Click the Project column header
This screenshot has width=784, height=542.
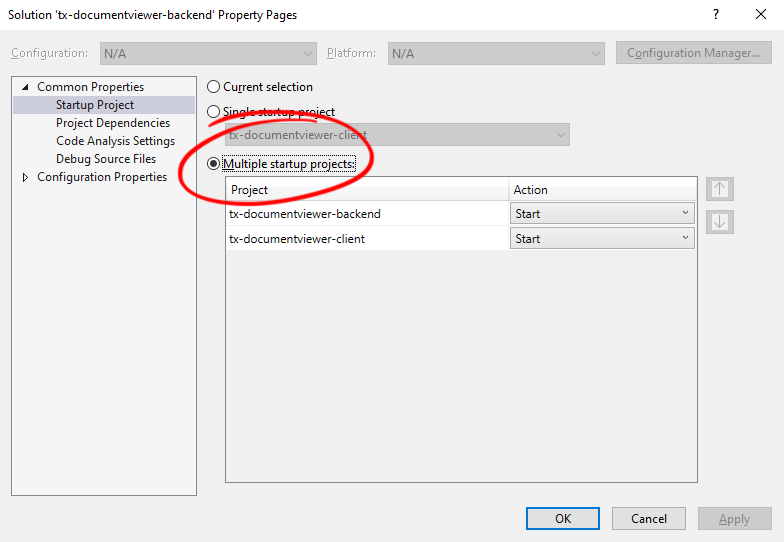[368, 190]
